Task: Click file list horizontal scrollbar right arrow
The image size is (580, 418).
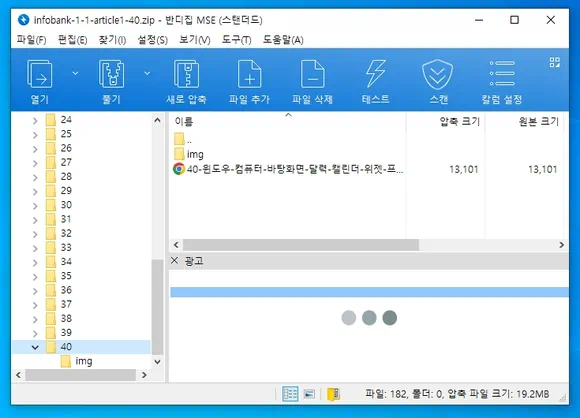Action: [562, 245]
